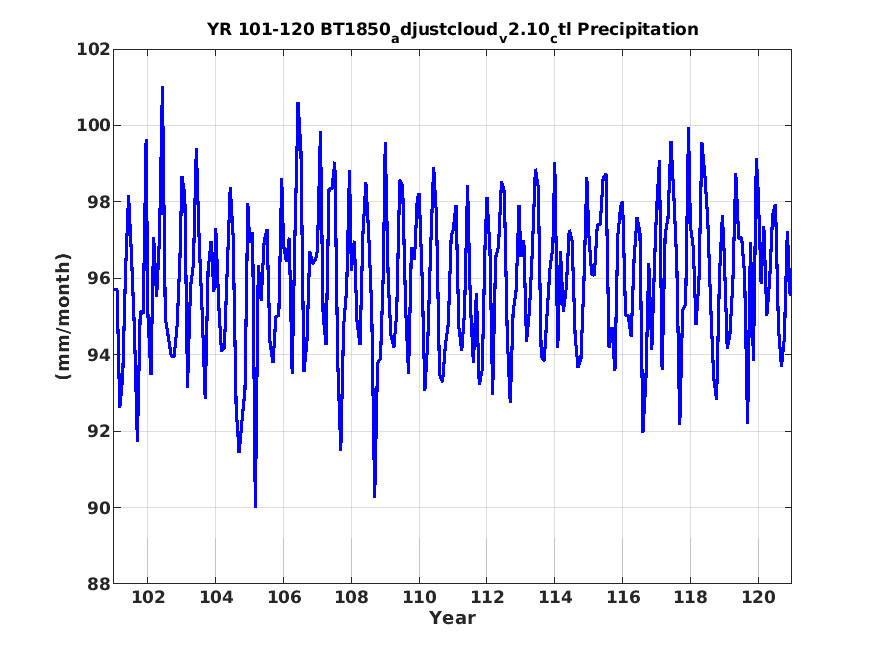Click the '(mm/month)' y-axis label
This screenshot has height=656, width=875.
[x=64, y=316]
